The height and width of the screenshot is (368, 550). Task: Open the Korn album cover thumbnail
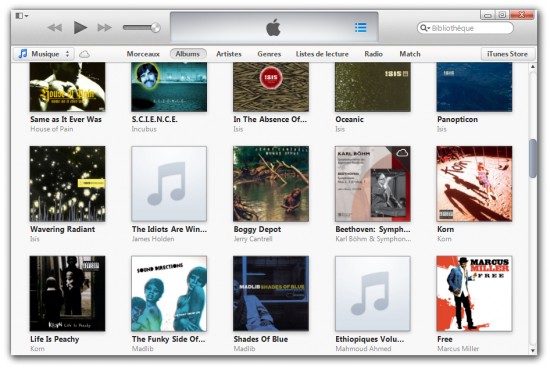[474, 184]
